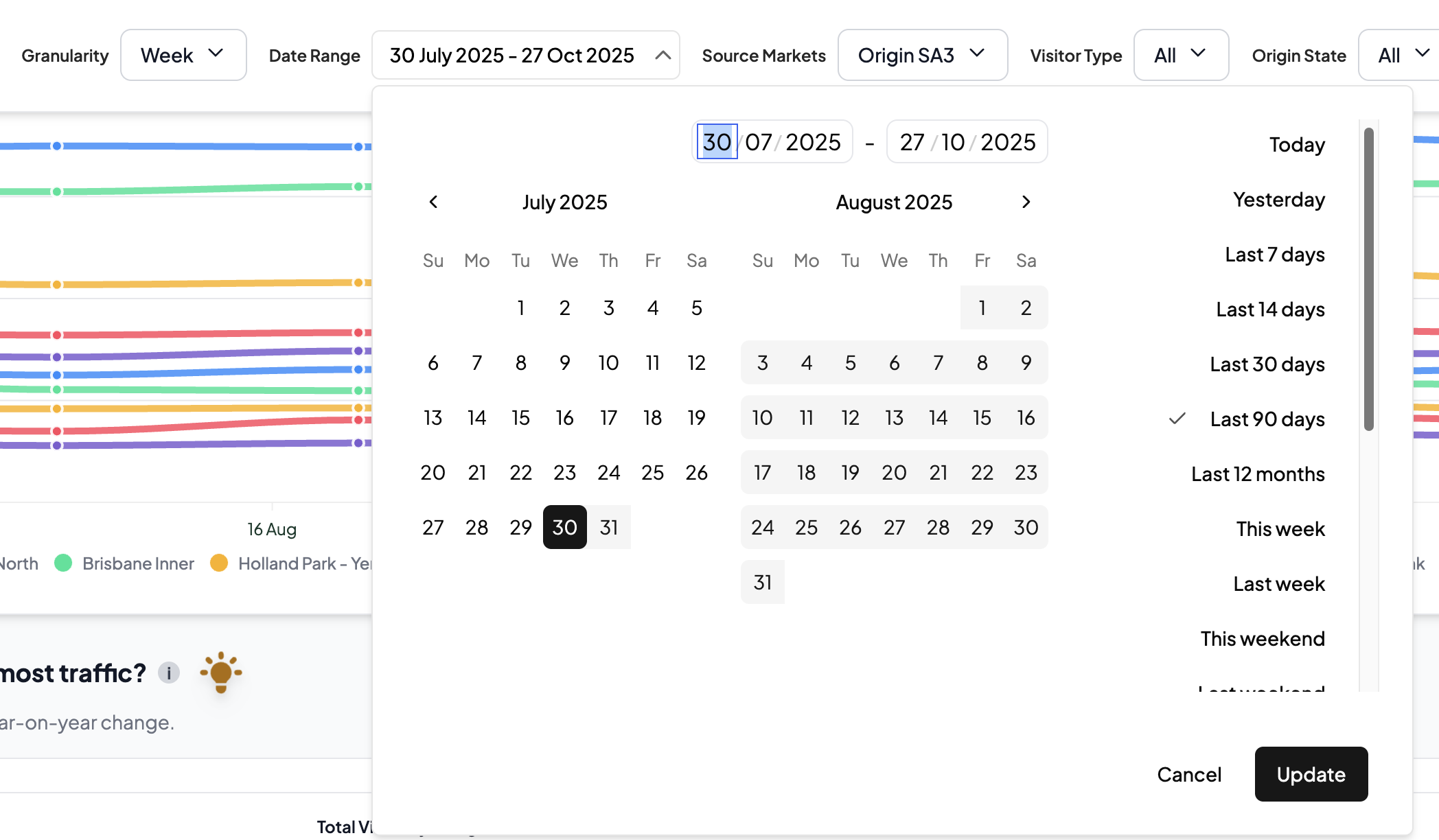Select the Last 90 days preset
This screenshot has height=840, width=1439.
(1267, 419)
